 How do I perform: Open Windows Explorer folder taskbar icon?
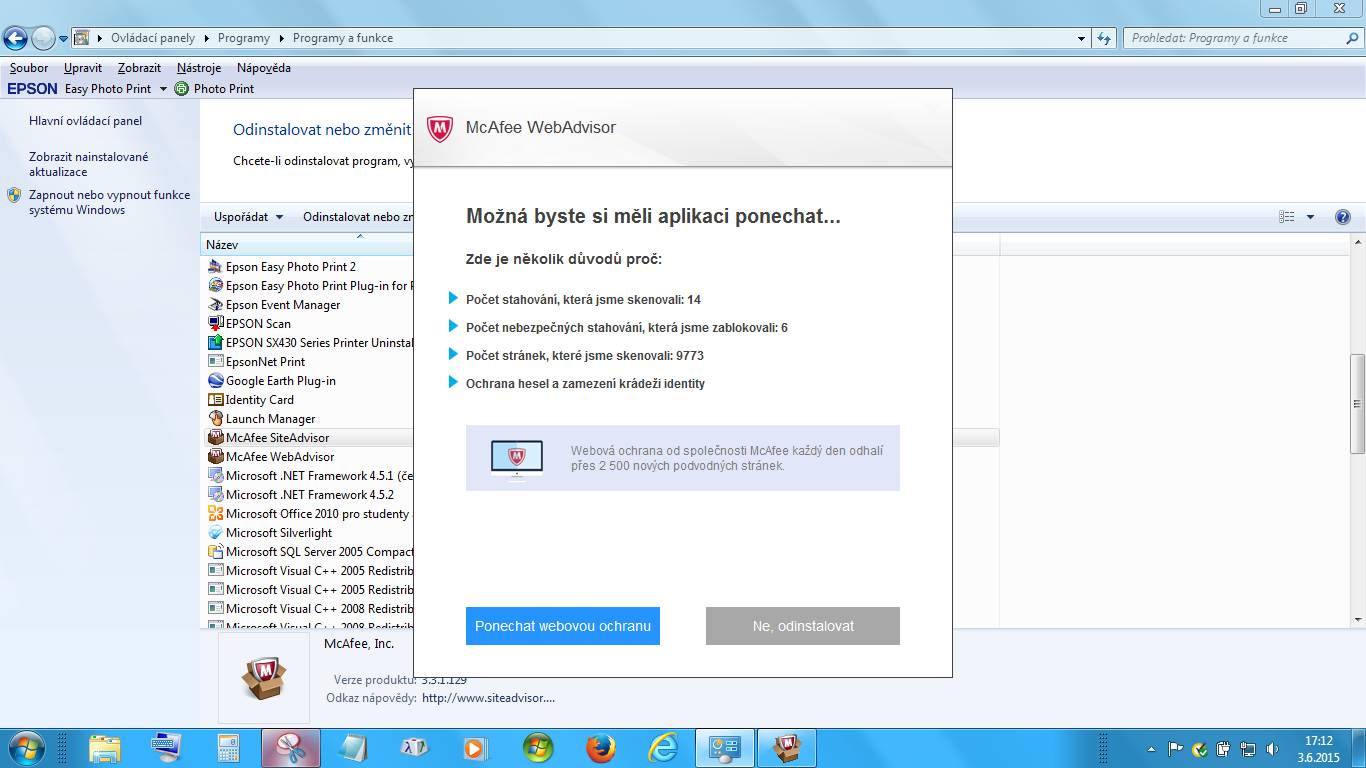pos(105,748)
